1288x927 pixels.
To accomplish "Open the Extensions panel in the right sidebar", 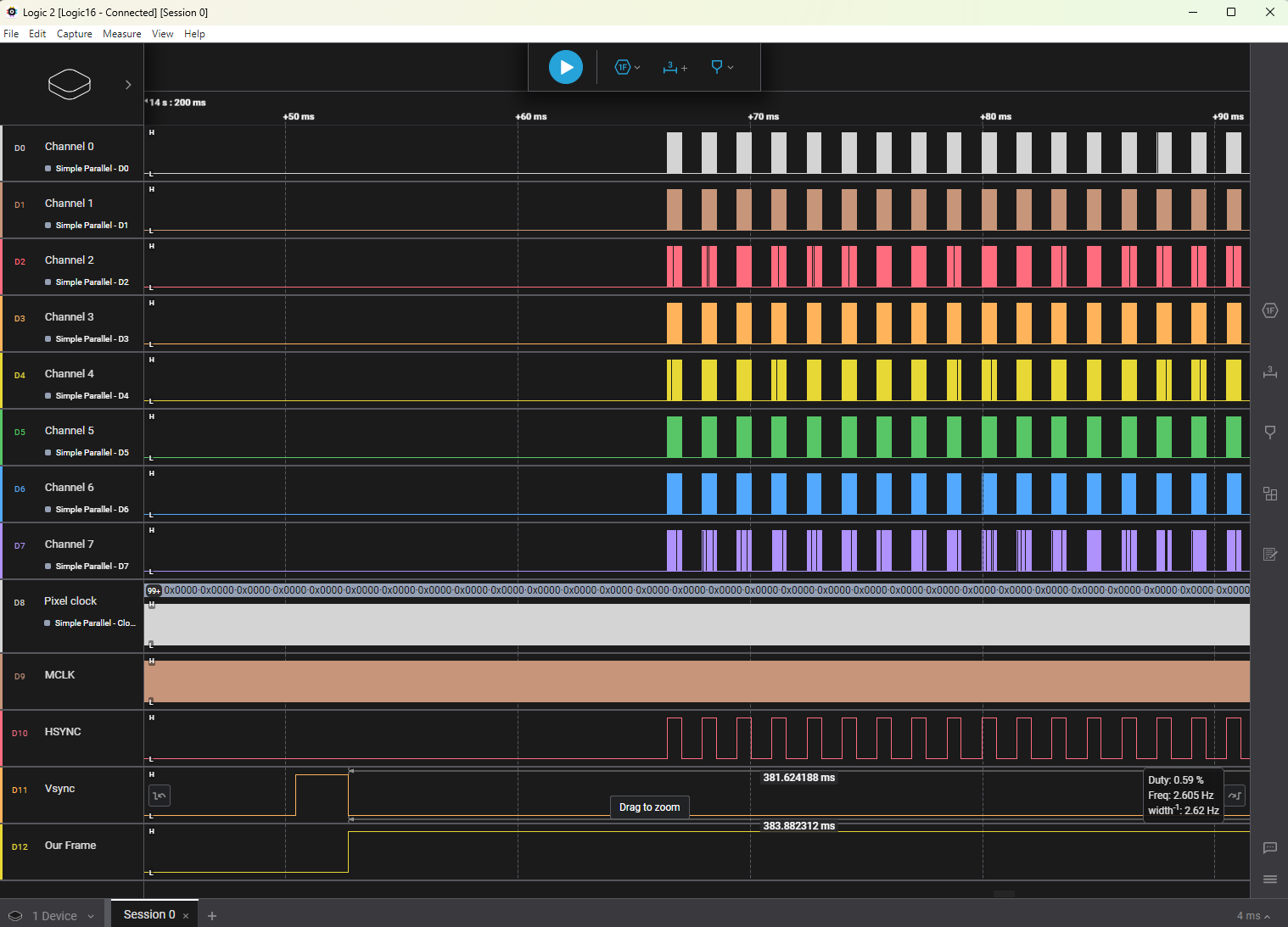I will (1269, 494).
